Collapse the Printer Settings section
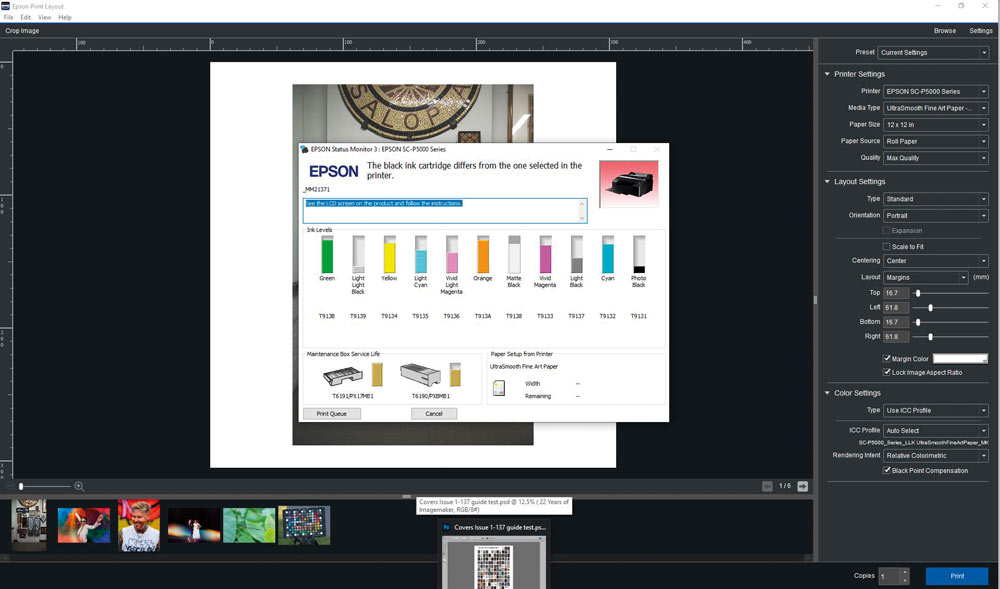This screenshot has width=1000, height=589. 827,74
